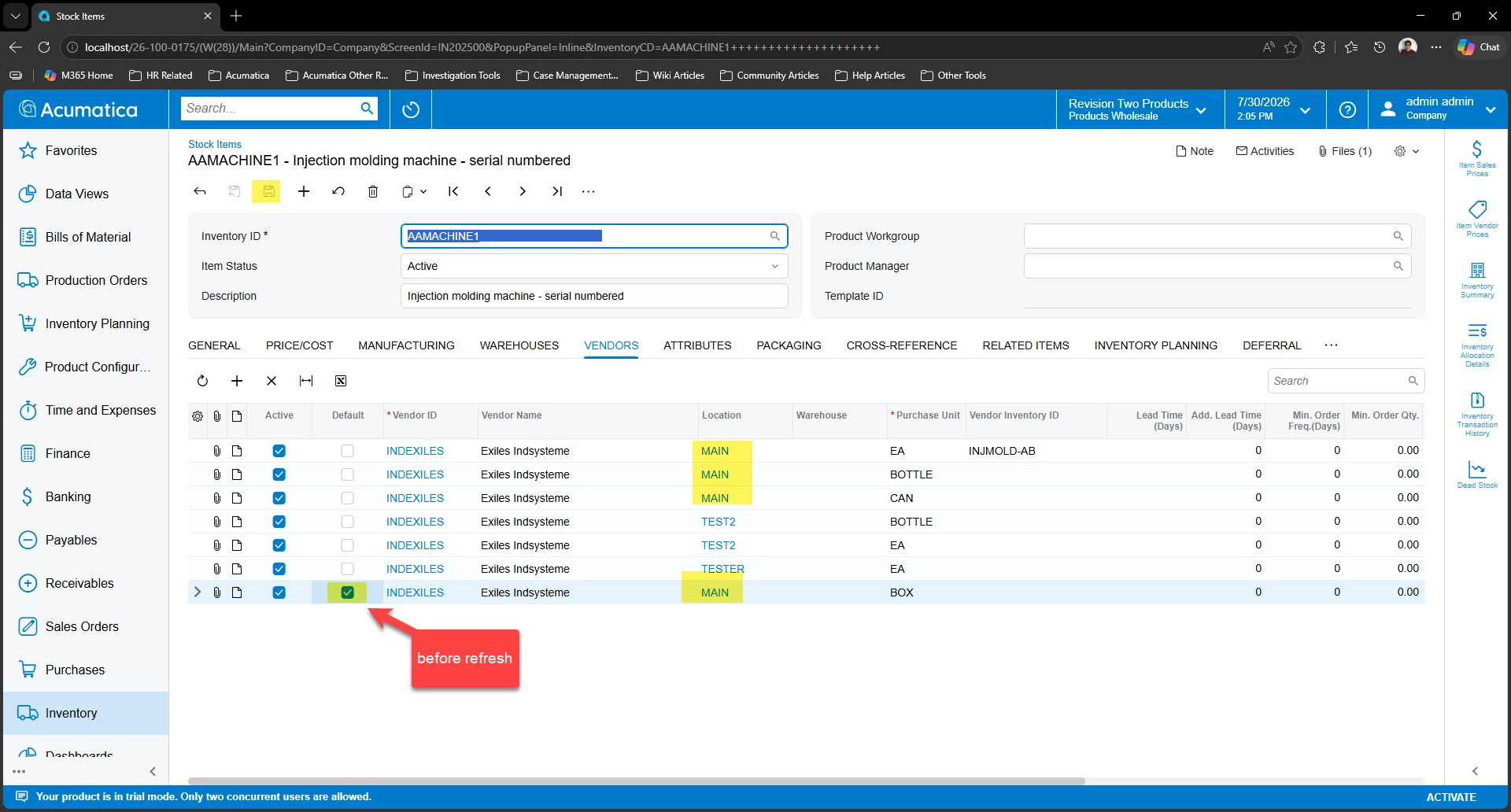Go to first record
This screenshot has width=1511, height=812.
[x=453, y=191]
